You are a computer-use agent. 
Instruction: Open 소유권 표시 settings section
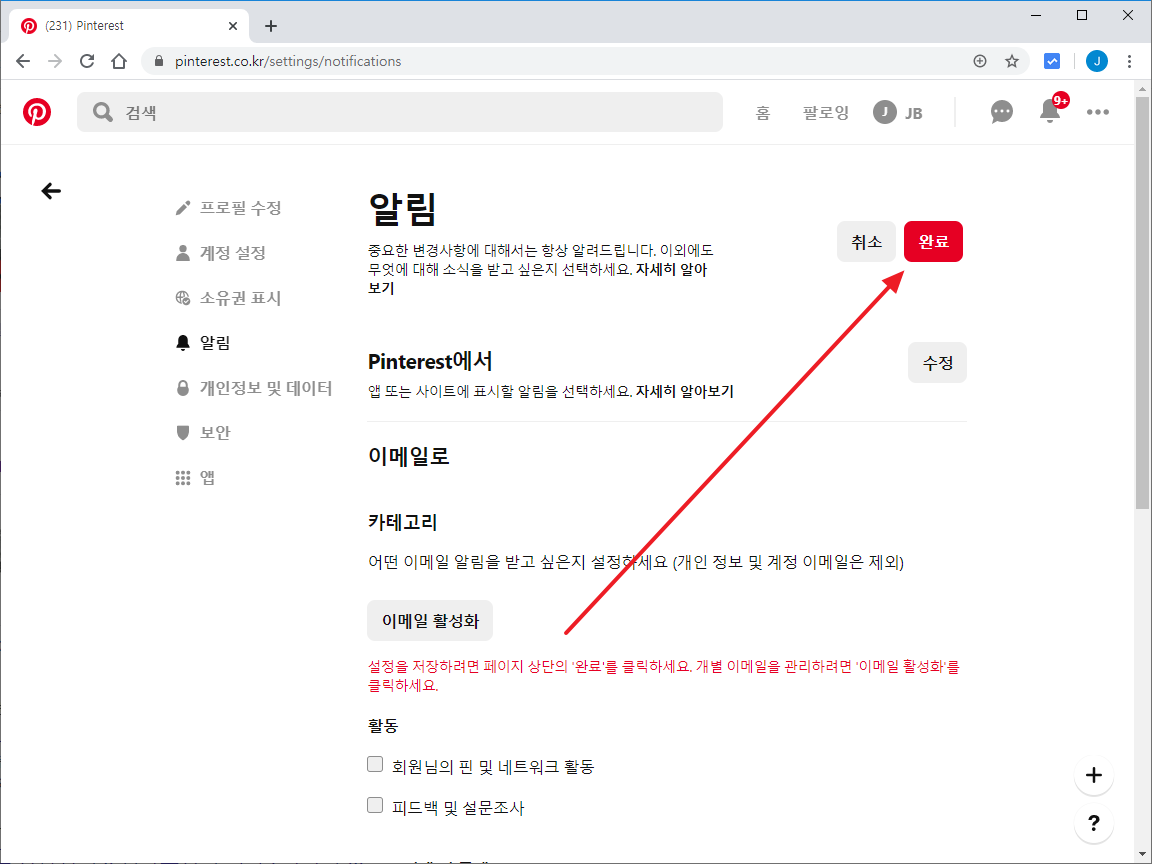[228, 298]
